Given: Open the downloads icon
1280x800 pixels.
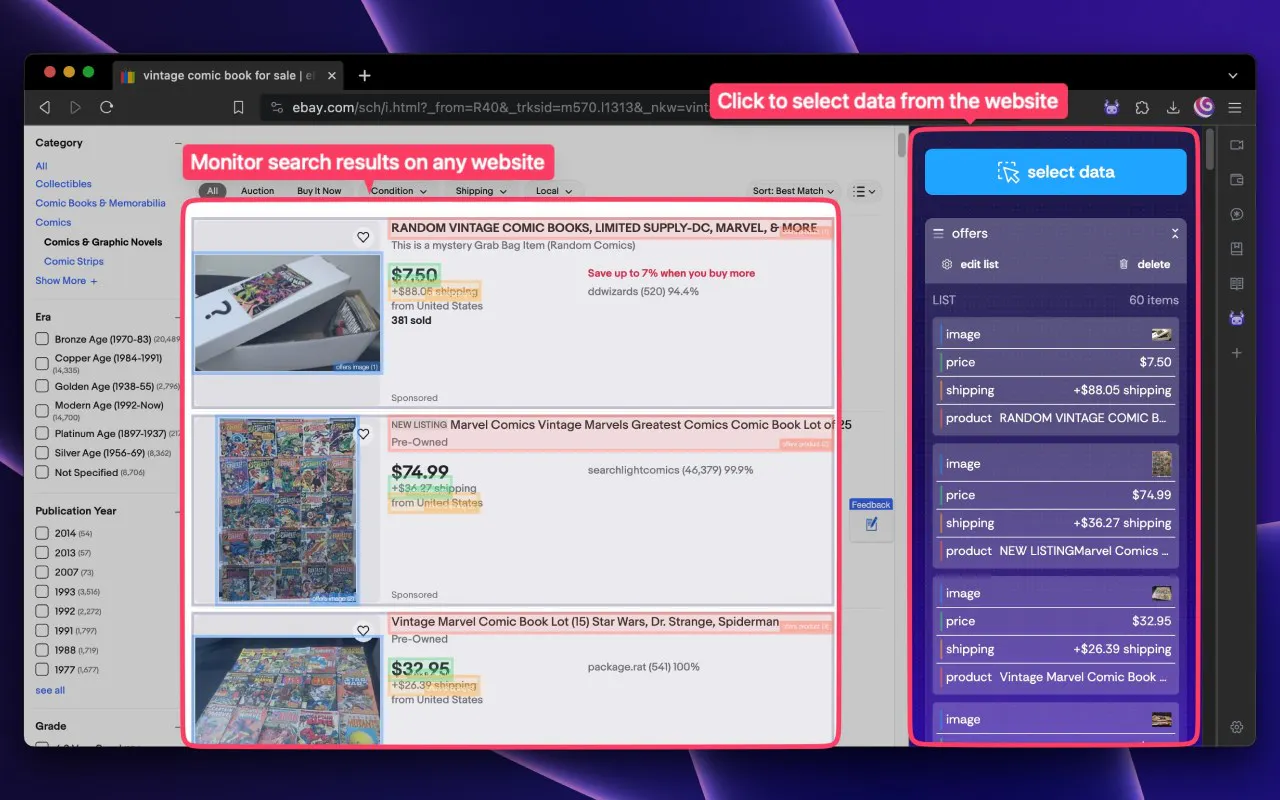Looking at the screenshot, I should [x=1173, y=107].
